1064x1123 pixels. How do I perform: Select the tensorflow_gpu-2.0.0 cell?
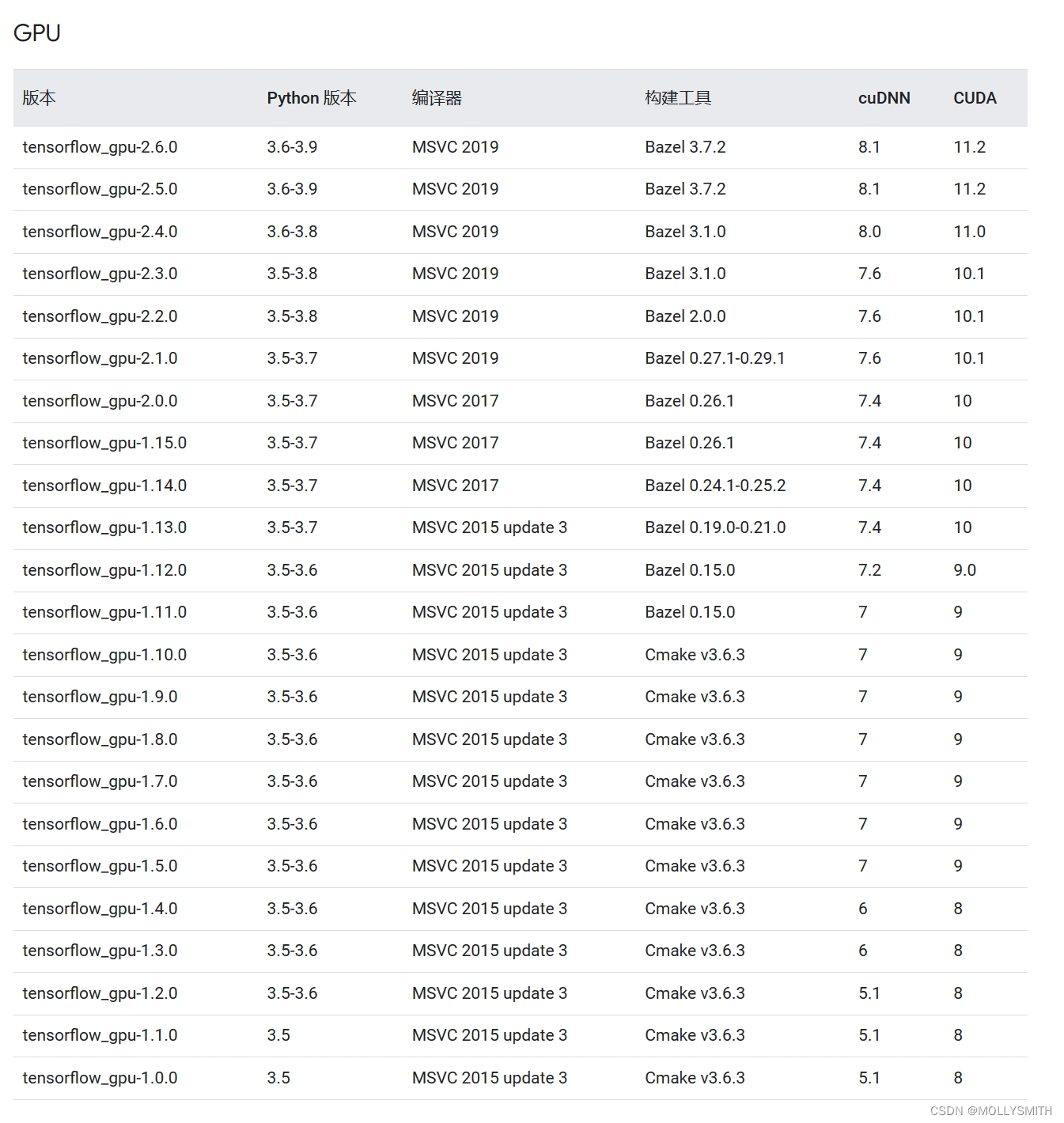[100, 401]
